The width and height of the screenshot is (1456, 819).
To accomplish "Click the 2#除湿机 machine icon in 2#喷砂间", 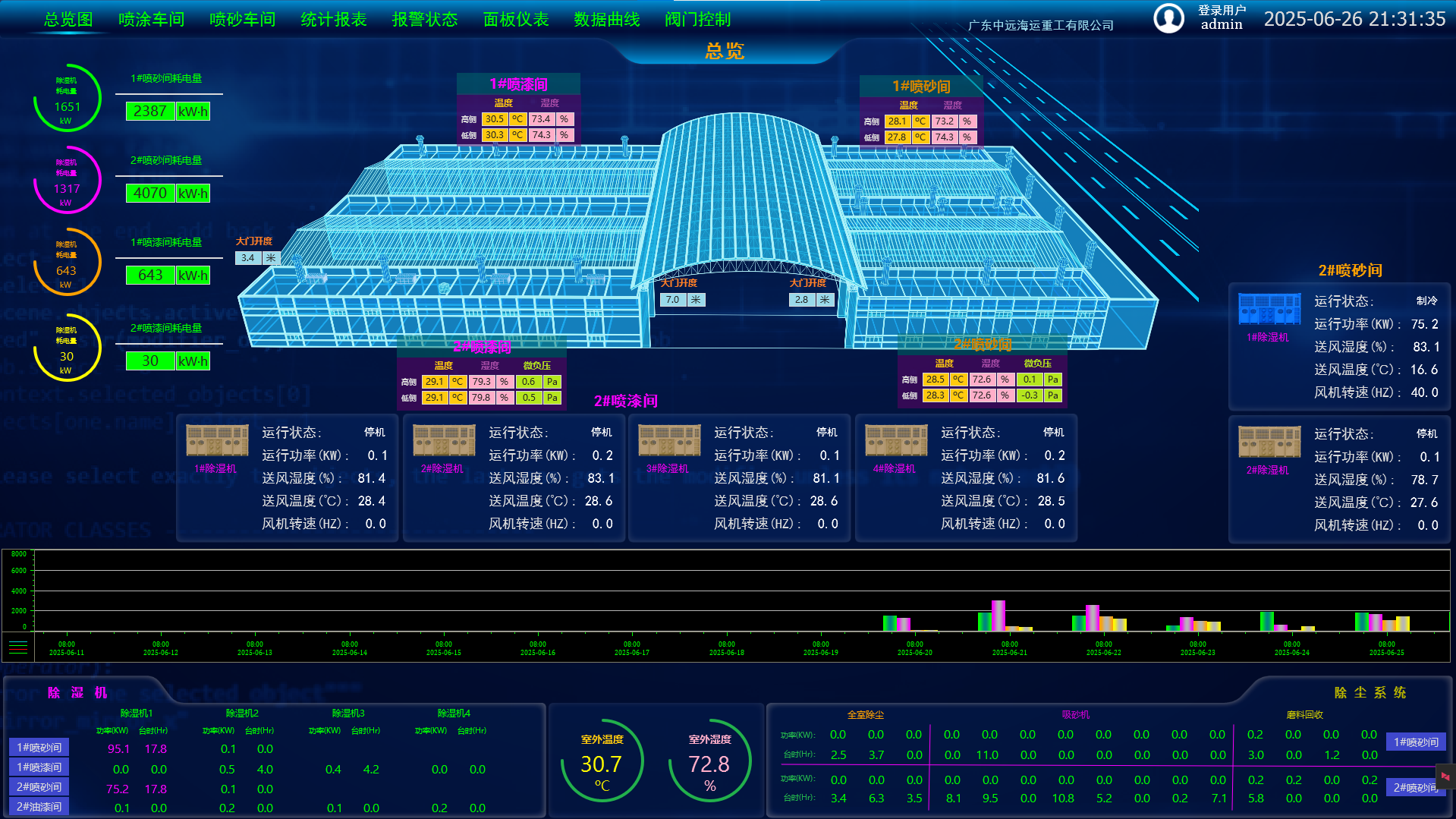I will (x=1269, y=442).
